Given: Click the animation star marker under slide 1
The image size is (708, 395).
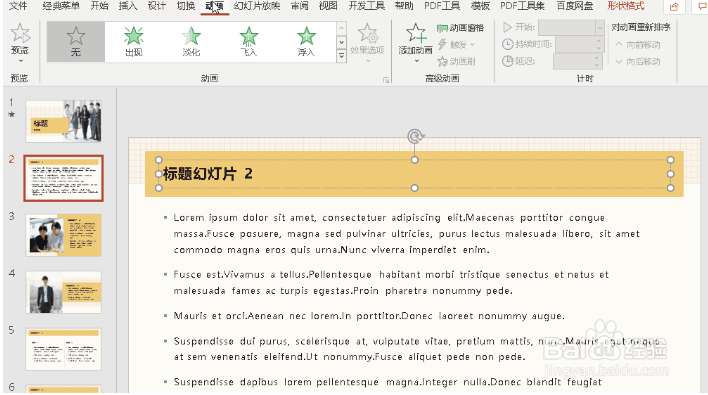Looking at the screenshot, I should click(12, 115).
